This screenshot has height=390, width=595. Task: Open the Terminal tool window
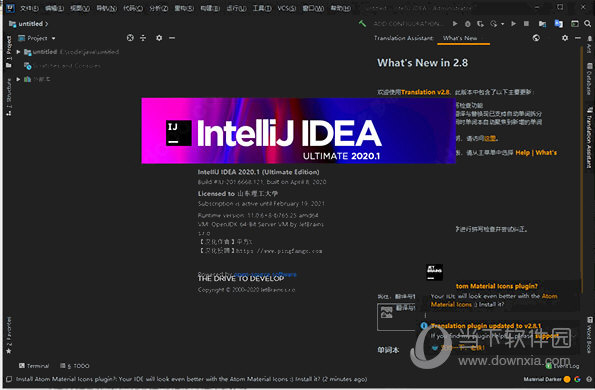click(x=34, y=366)
